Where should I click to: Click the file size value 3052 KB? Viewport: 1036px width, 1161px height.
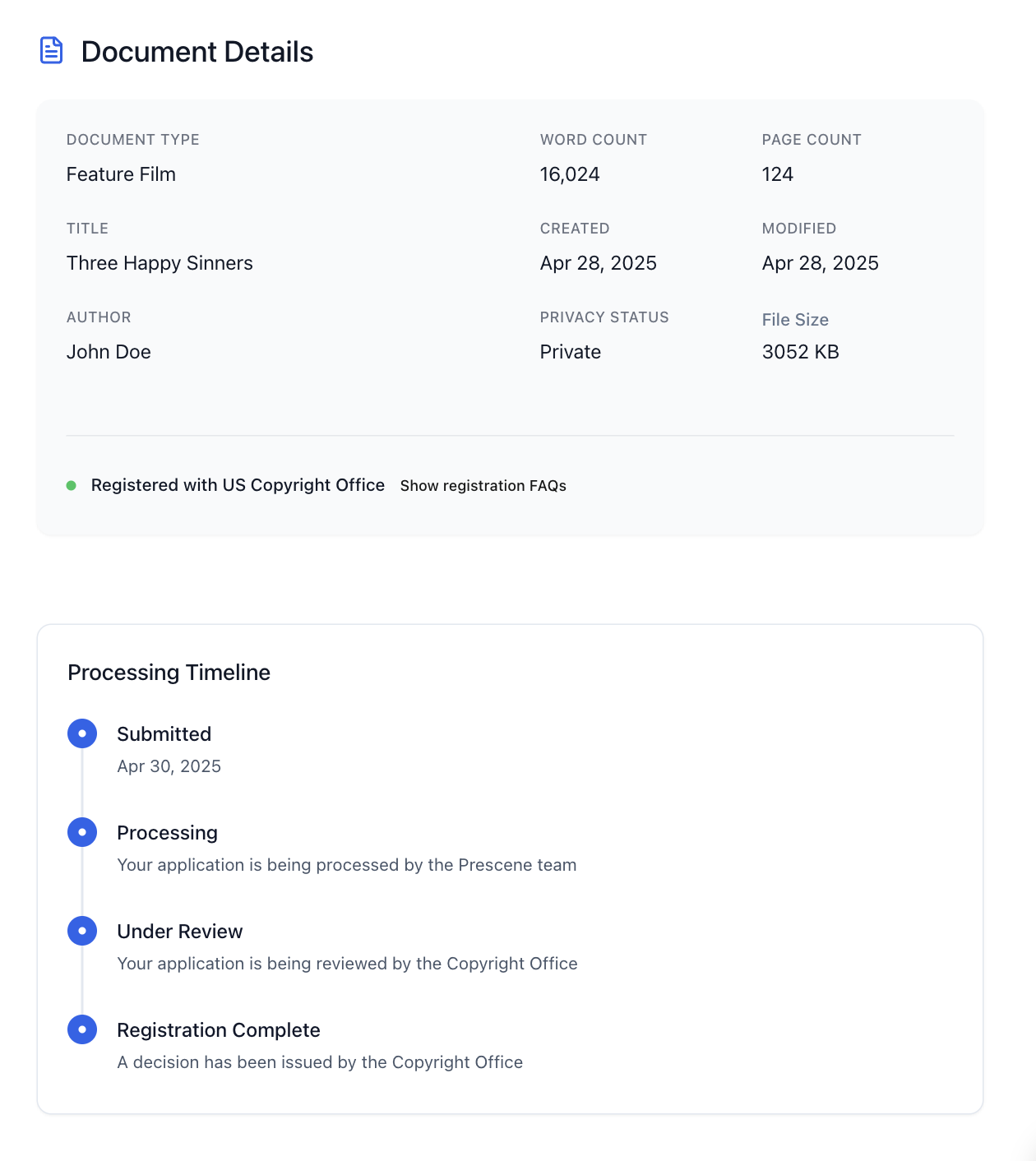tap(801, 352)
